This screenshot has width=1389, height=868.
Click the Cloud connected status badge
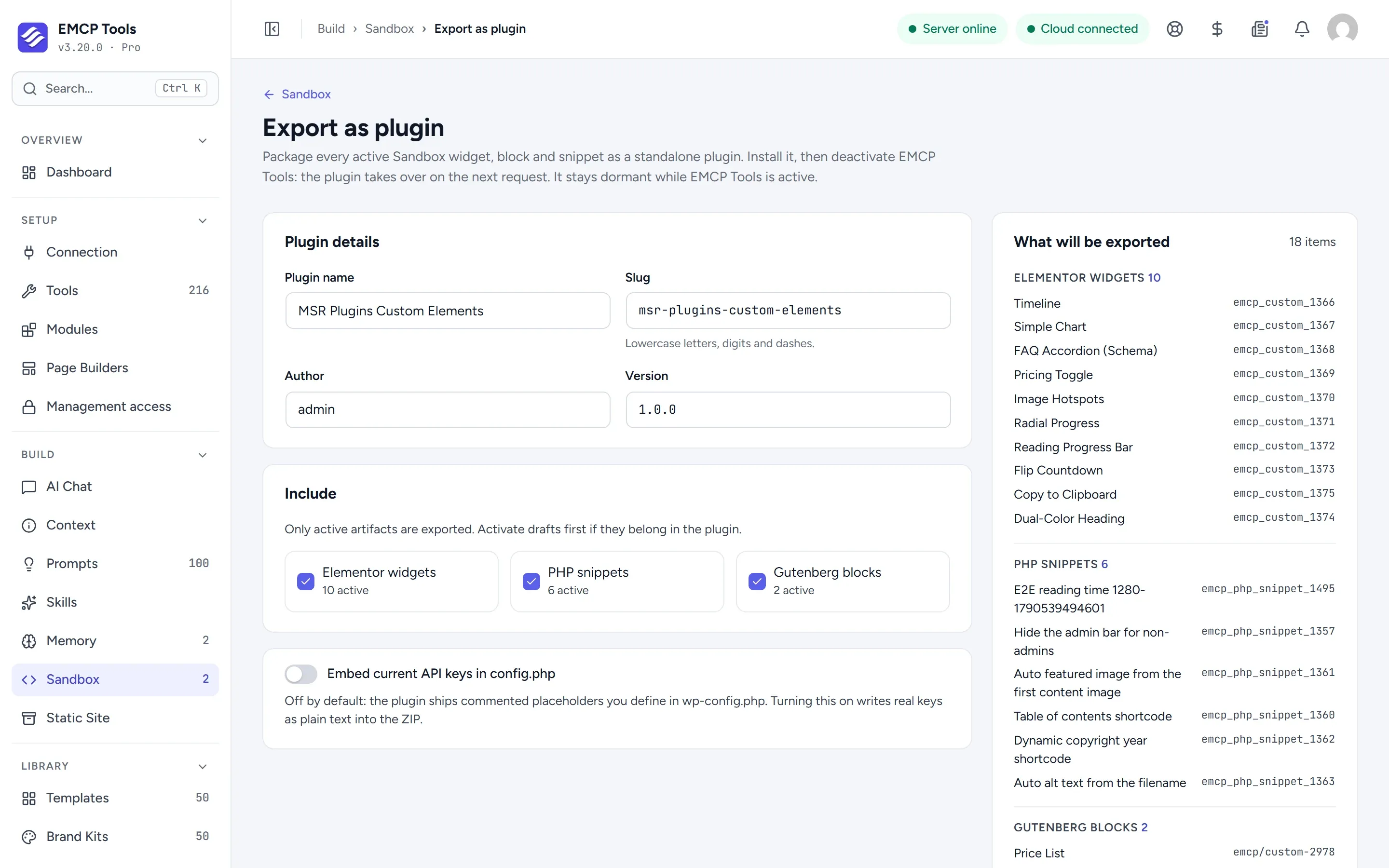[1082, 29]
